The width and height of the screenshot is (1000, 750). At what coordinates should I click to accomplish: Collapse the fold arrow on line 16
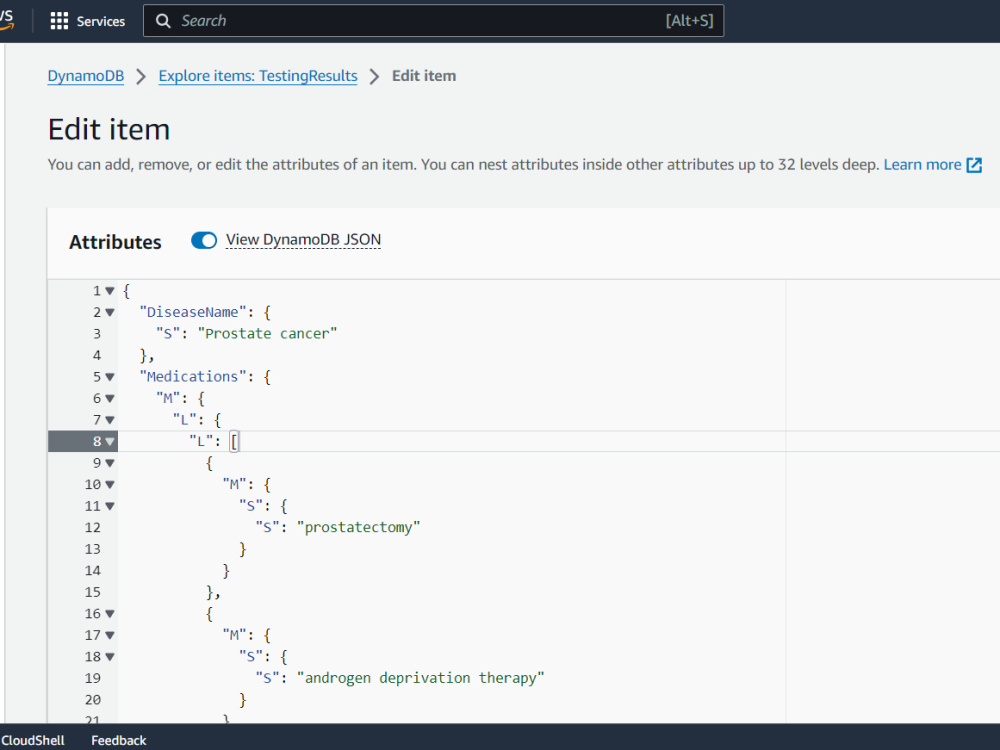pos(110,614)
